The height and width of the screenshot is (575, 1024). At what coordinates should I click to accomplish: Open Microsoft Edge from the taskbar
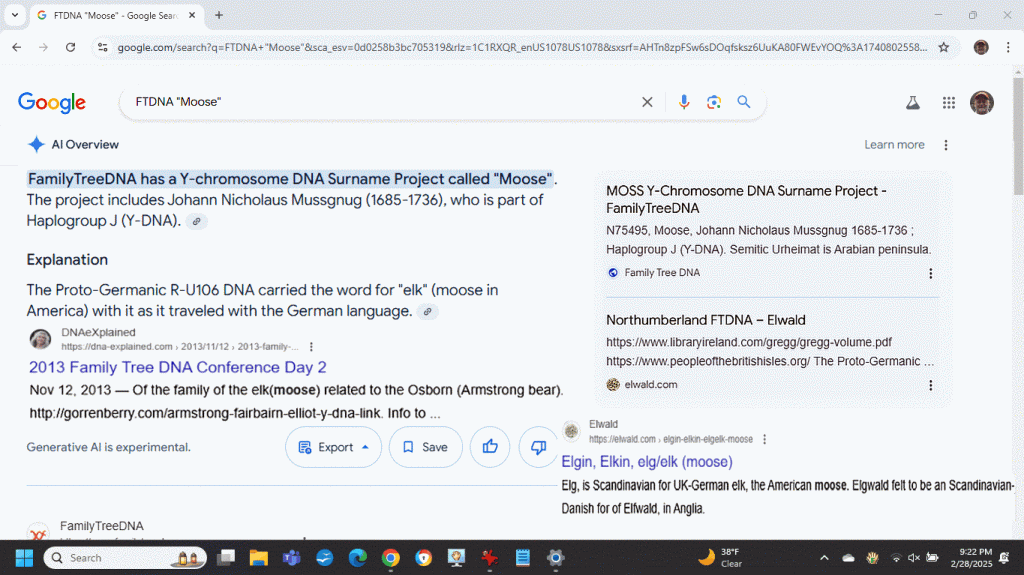coord(357,557)
